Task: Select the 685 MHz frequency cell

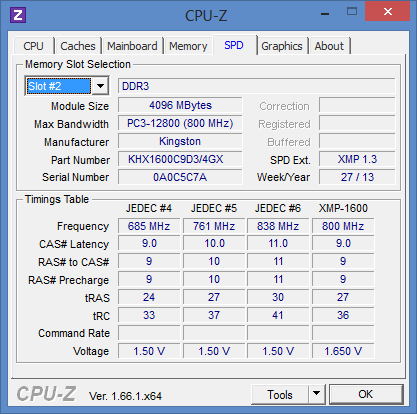Action: click(149, 226)
